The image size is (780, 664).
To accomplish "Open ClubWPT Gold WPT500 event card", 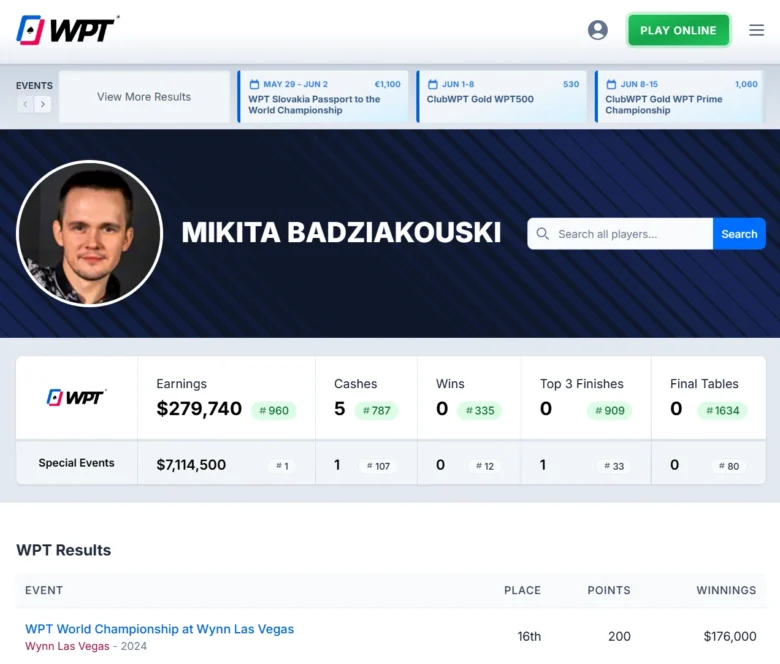I will 502,96.
